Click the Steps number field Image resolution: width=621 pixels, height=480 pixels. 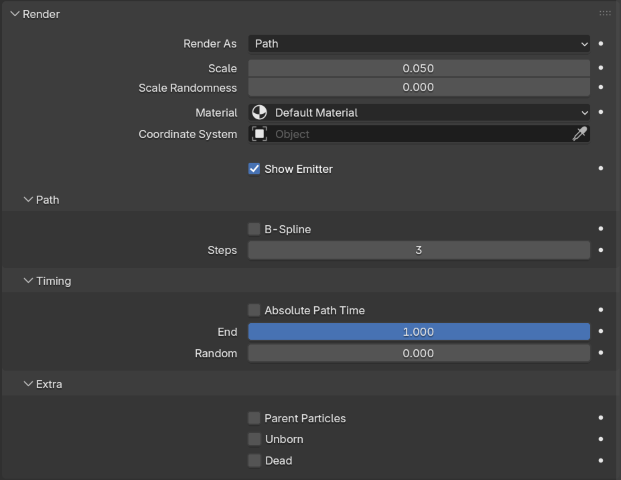(419, 250)
